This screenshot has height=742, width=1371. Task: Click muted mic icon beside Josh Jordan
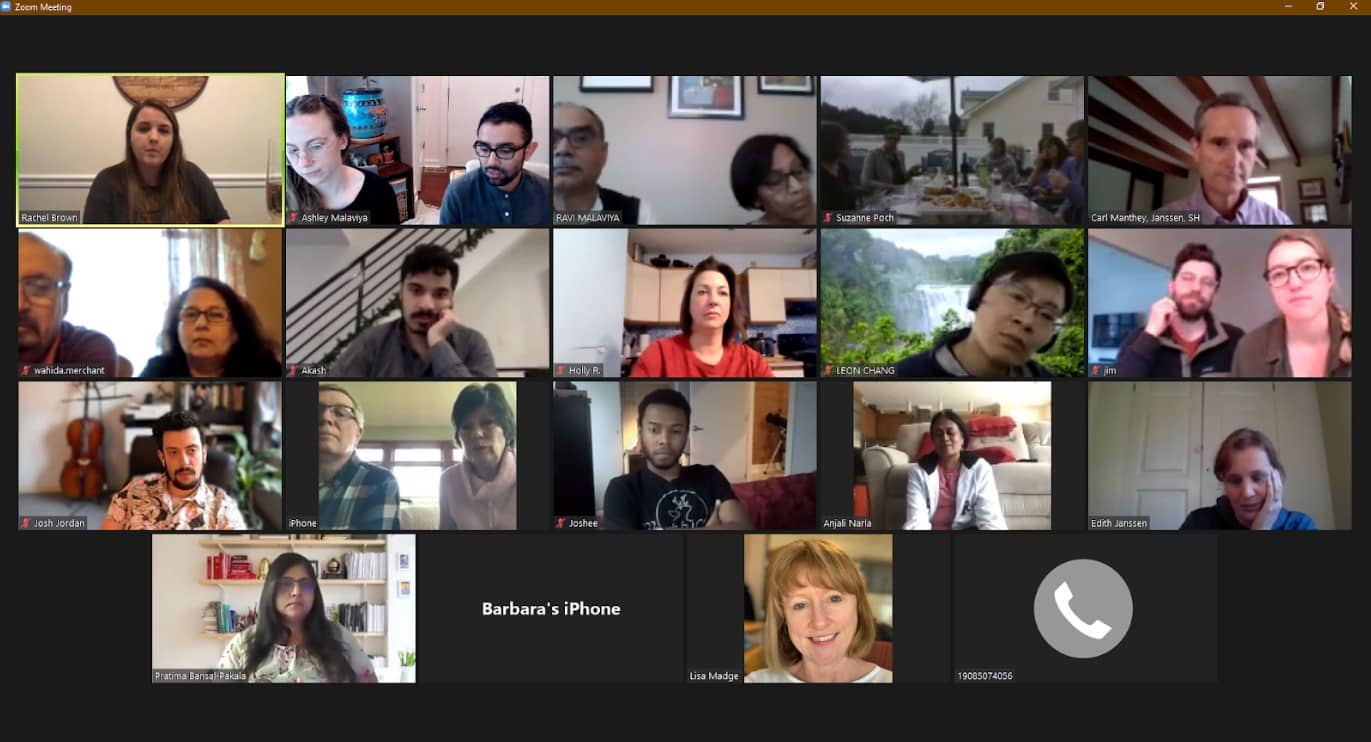click(x=27, y=523)
